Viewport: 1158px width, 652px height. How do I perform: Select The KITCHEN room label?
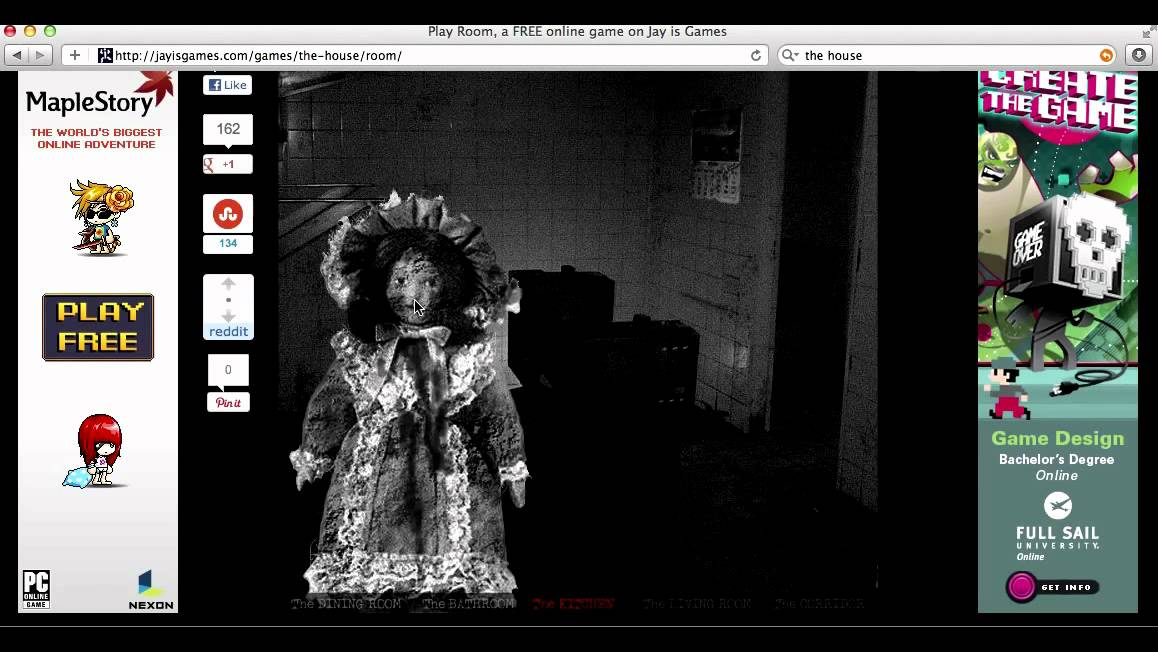pos(573,604)
